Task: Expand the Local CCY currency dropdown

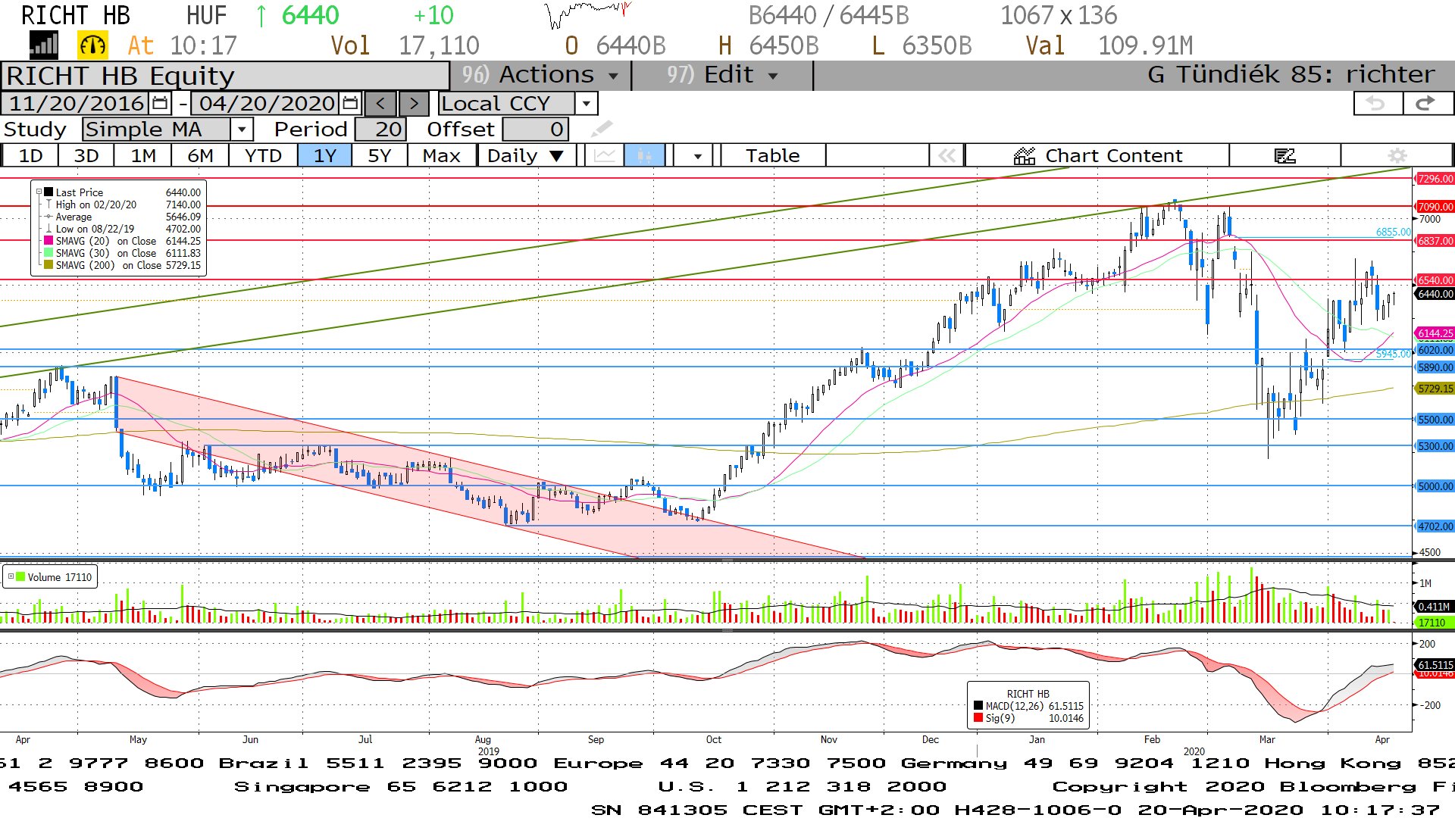Action: click(x=586, y=104)
